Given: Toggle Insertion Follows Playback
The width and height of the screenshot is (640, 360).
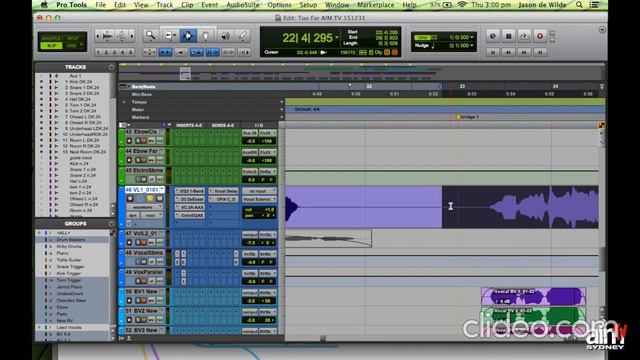Looking at the screenshot, I should (x=244, y=52).
